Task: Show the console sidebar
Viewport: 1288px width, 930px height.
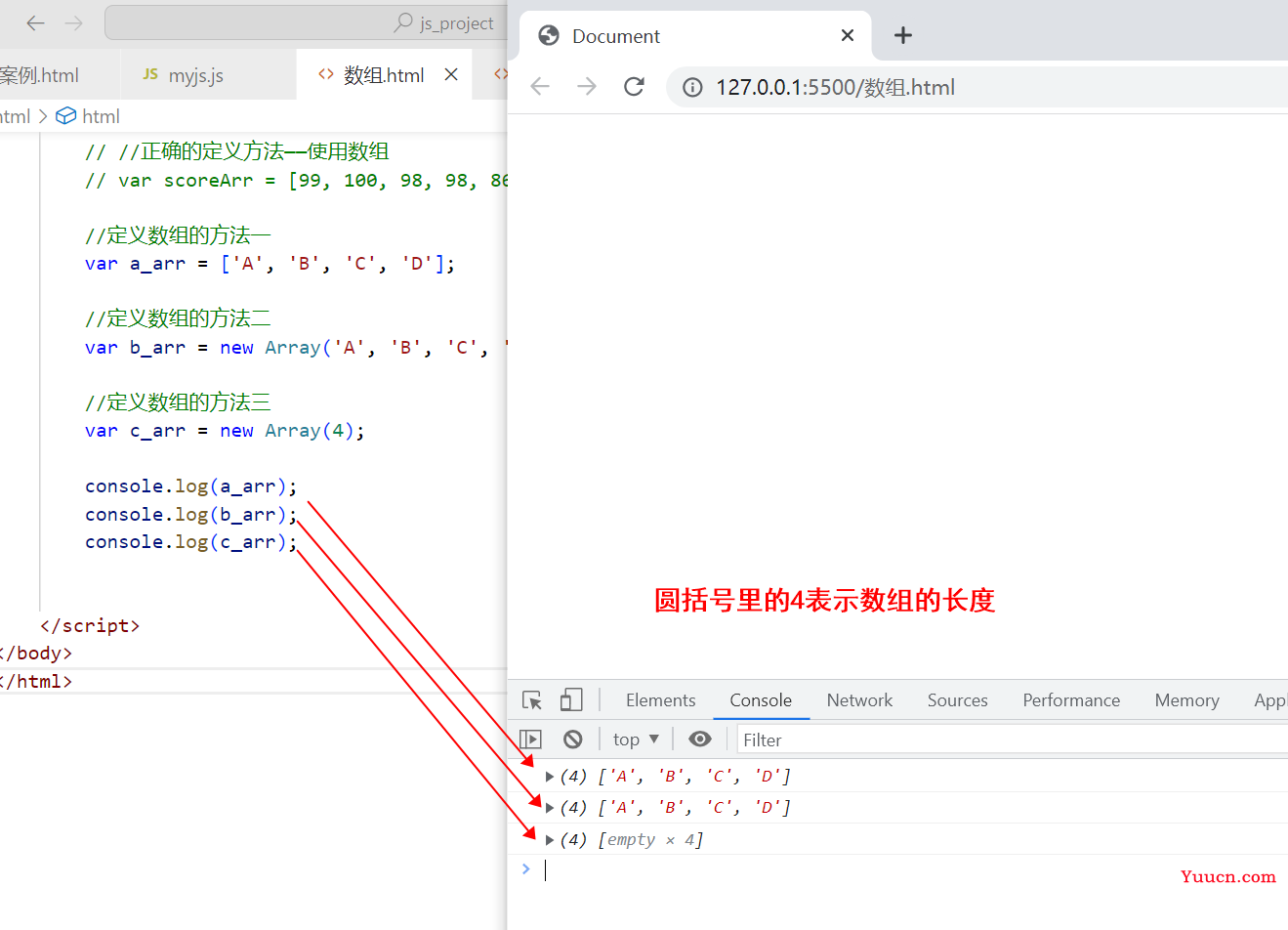Action: pos(531,740)
